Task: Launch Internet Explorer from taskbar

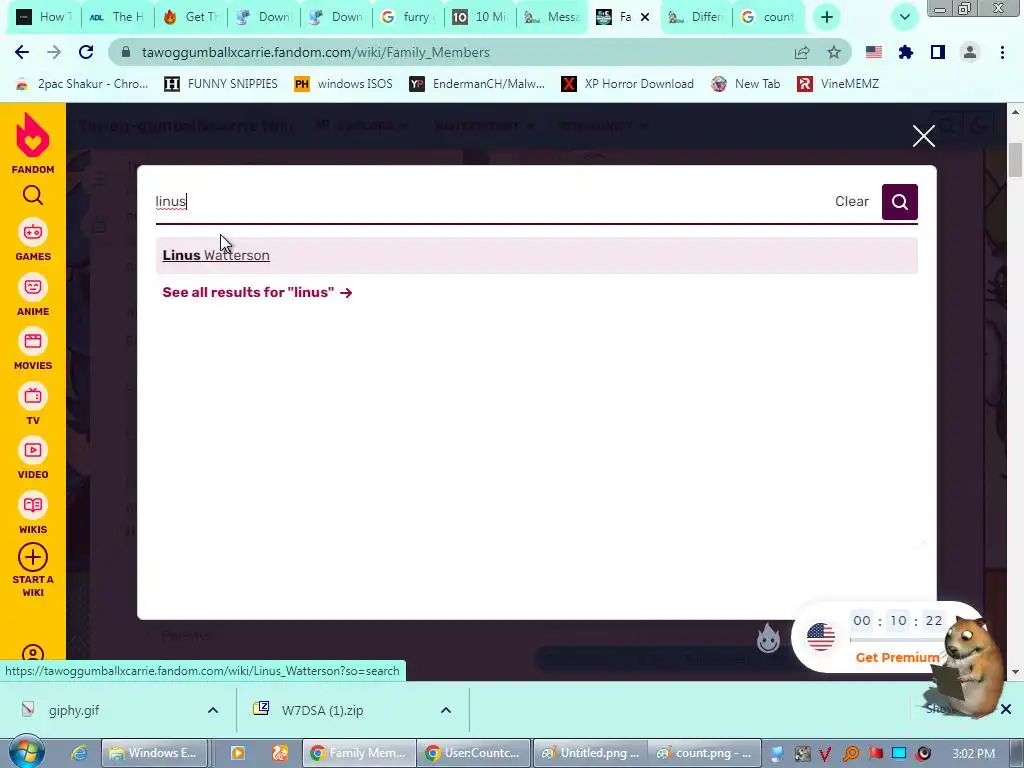Action: [80, 753]
